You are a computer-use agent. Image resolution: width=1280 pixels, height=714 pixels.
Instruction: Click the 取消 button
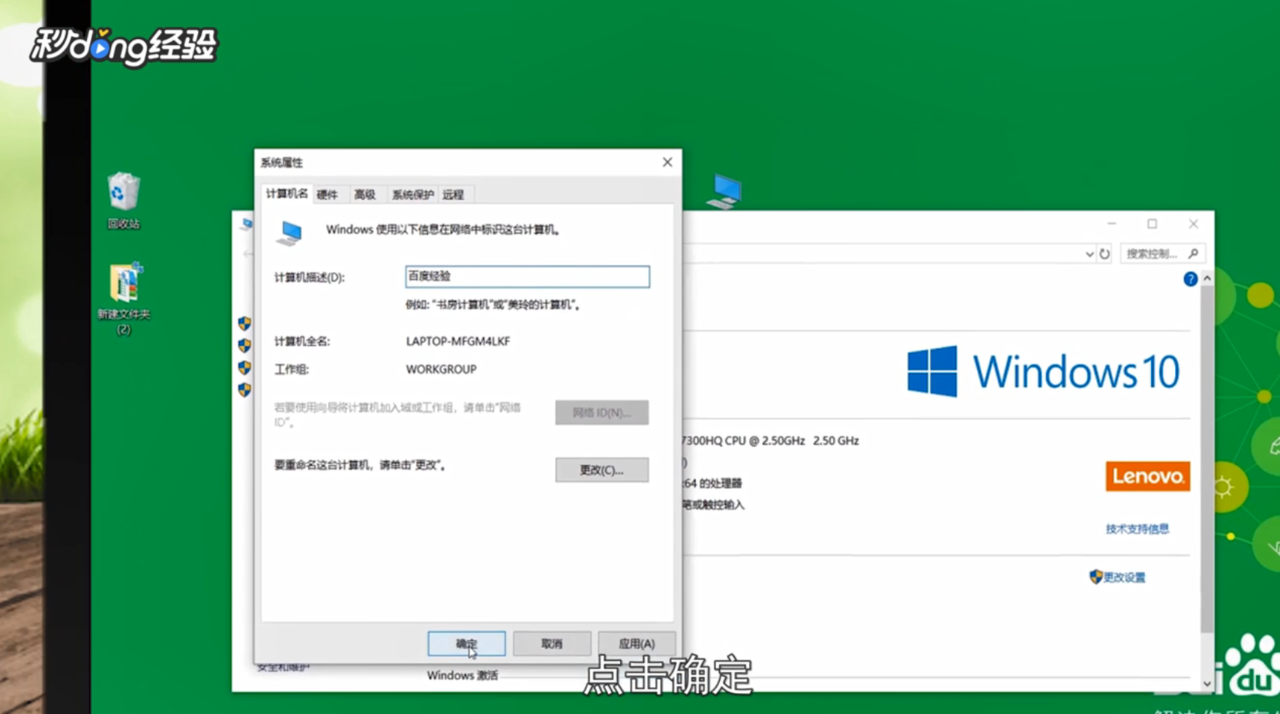click(x=552, y=644)
